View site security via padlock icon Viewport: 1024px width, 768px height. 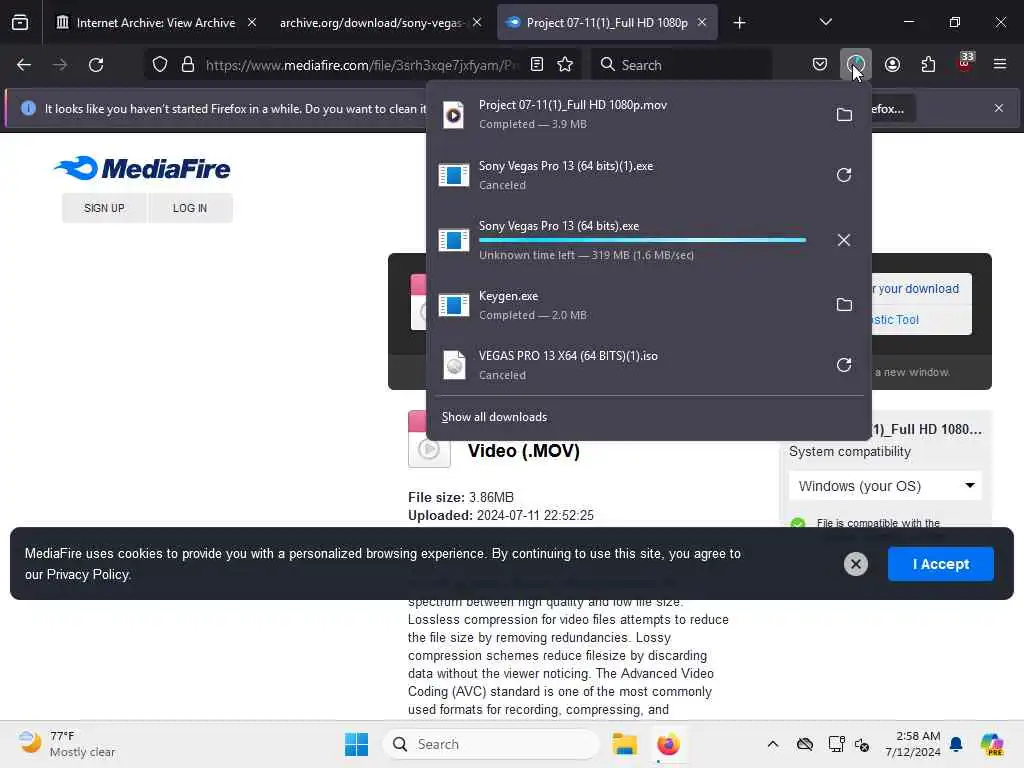(x=188, y=65)
